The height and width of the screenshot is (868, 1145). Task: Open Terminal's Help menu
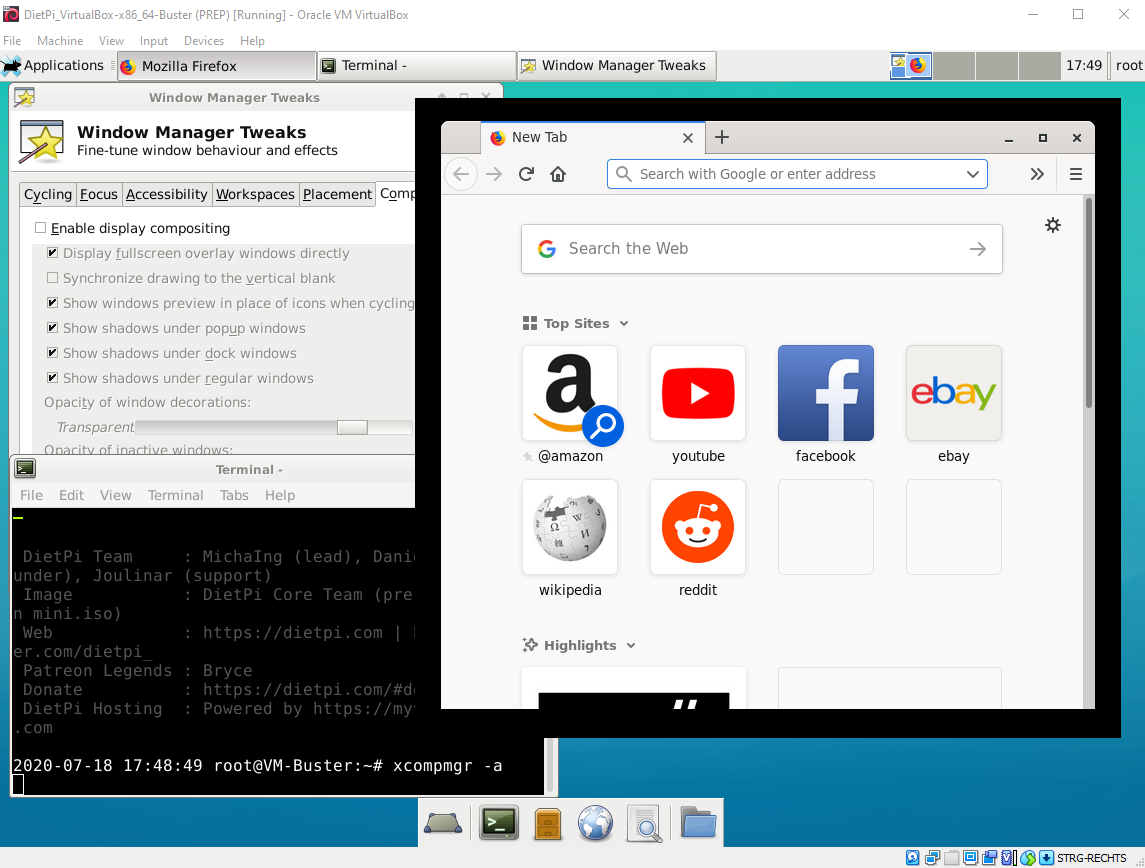point(280,495)
